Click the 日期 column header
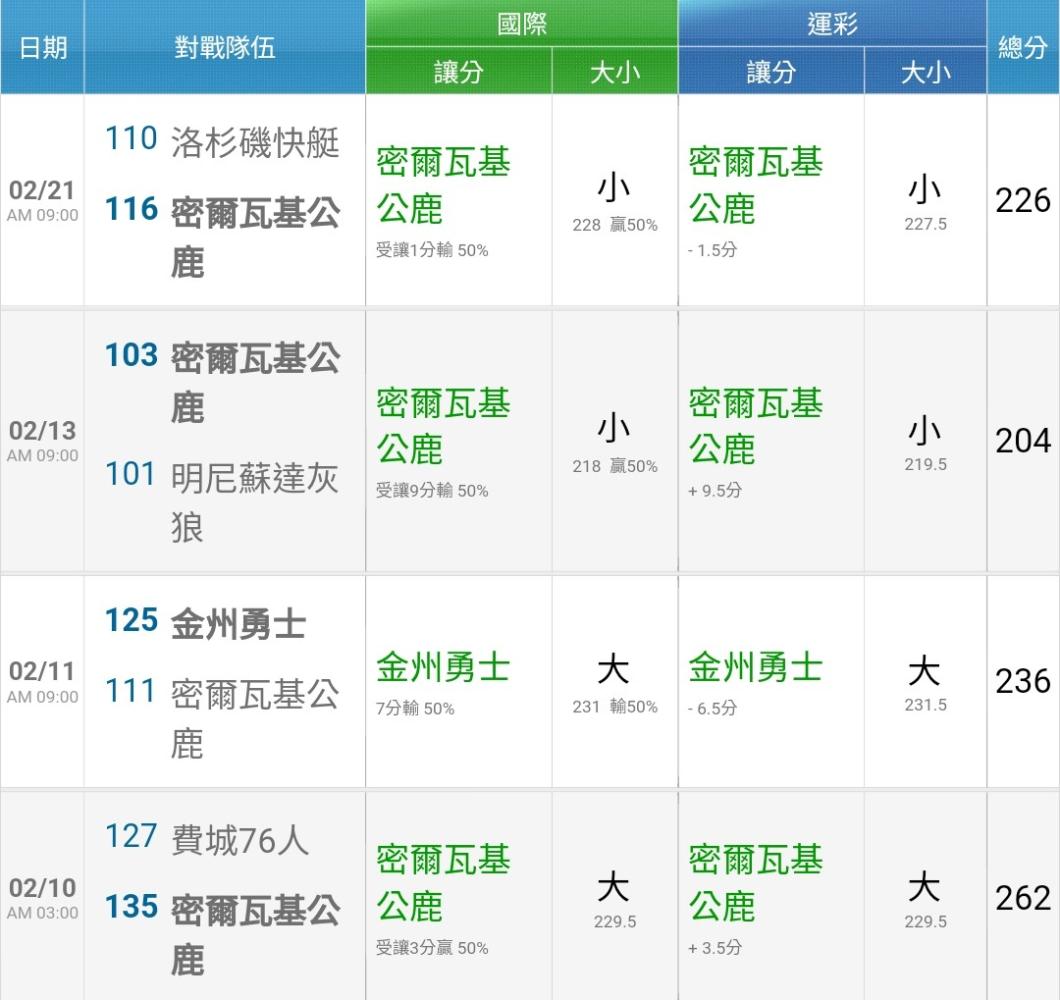Viewport: 1060px width, 1000px height. coord(43,47)
